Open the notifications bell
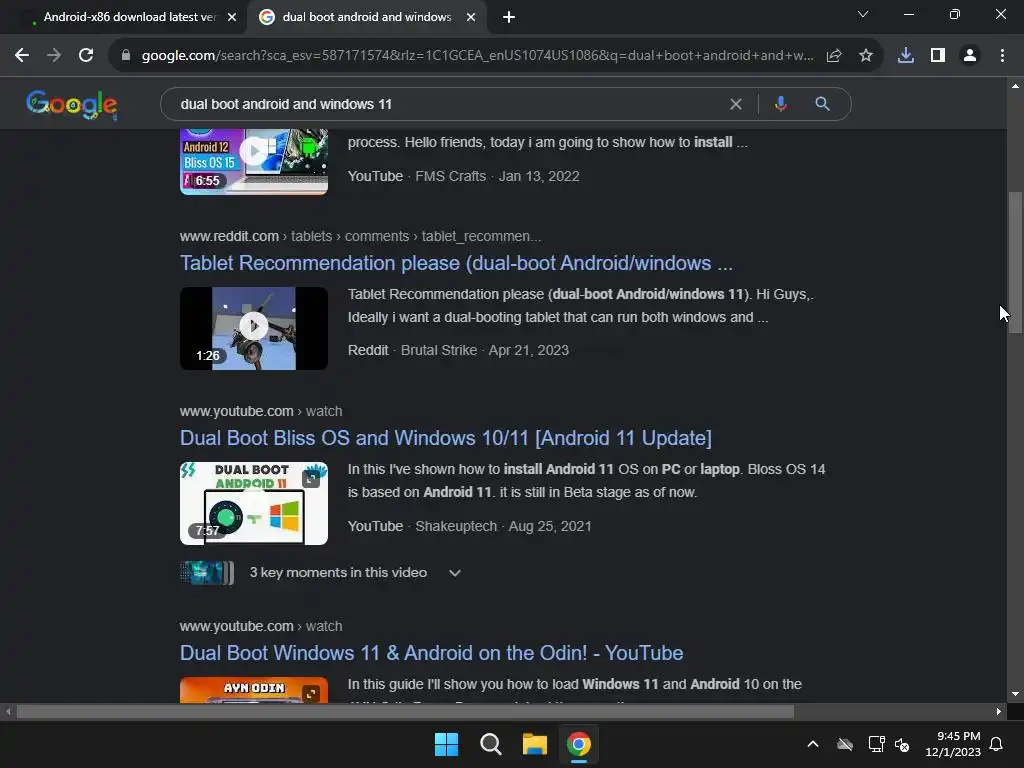The width and height of the screenshot is (1024, 768). click(997, 744)
